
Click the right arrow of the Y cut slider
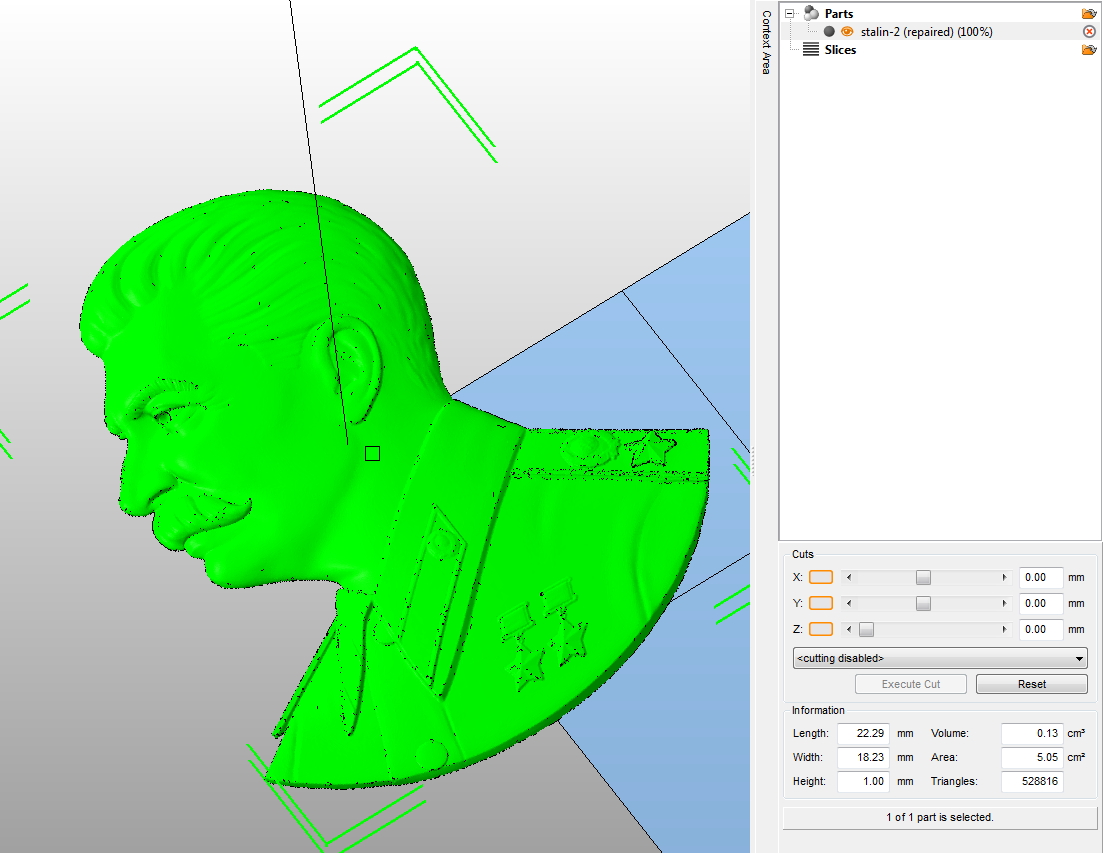pos(1005,603)
